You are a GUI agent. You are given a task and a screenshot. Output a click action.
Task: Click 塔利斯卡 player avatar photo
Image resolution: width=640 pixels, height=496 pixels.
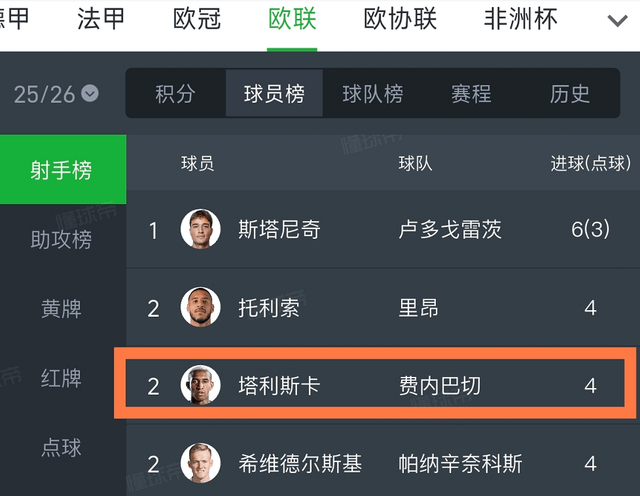[200, 386]
